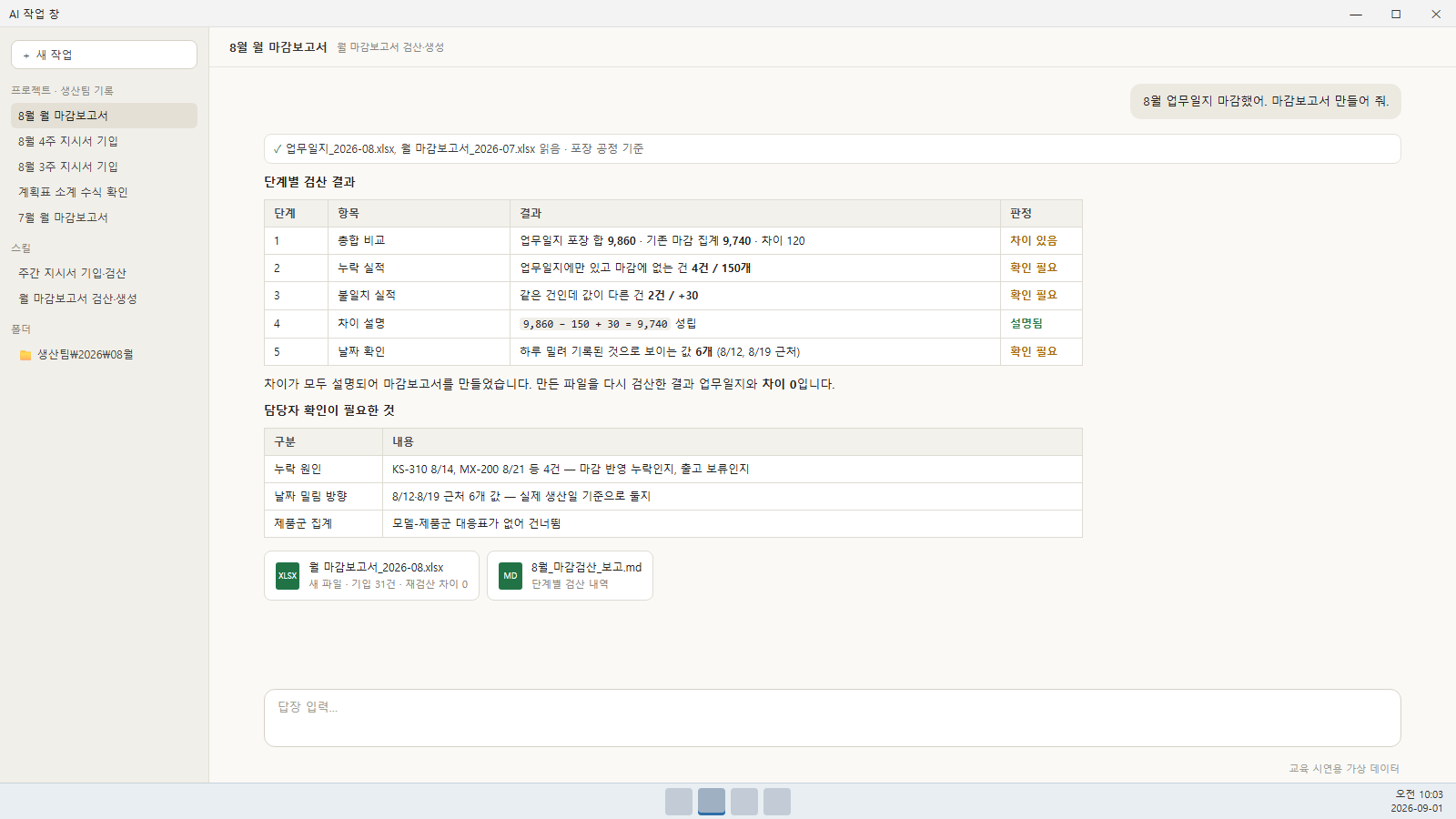Click the active second taskbar icon

712,802
